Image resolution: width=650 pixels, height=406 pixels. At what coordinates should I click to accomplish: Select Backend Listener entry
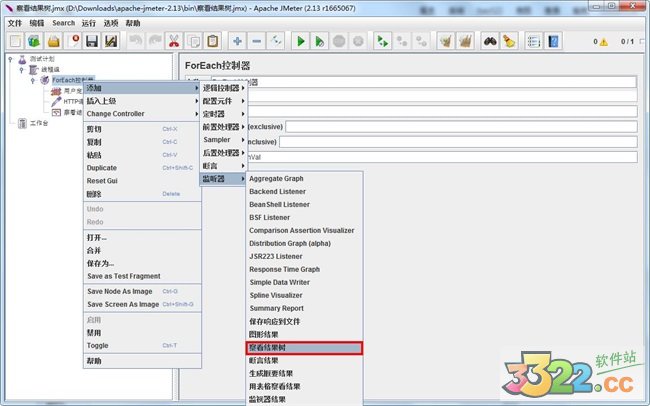point(304,192)
